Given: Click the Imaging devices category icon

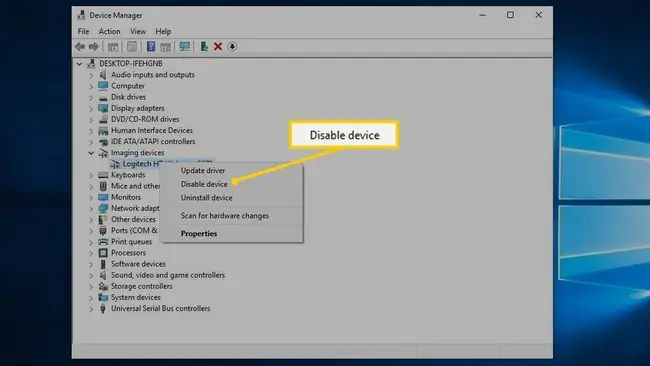Looking at the screenshot, I should click(103, 153).
